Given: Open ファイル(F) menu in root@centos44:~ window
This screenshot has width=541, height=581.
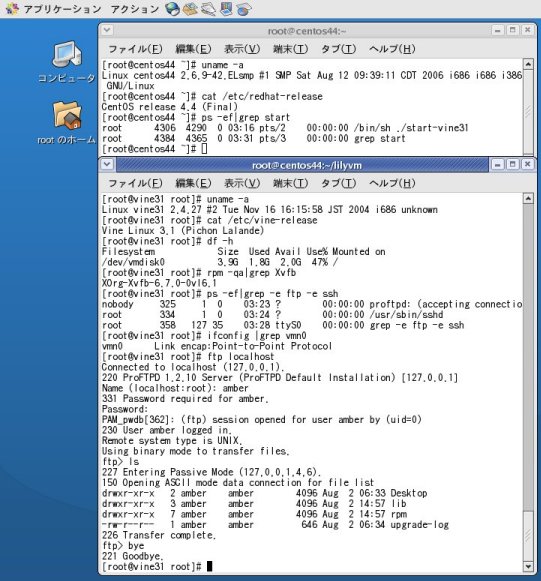Looking at the screenshot, I should tap(135, 49).
